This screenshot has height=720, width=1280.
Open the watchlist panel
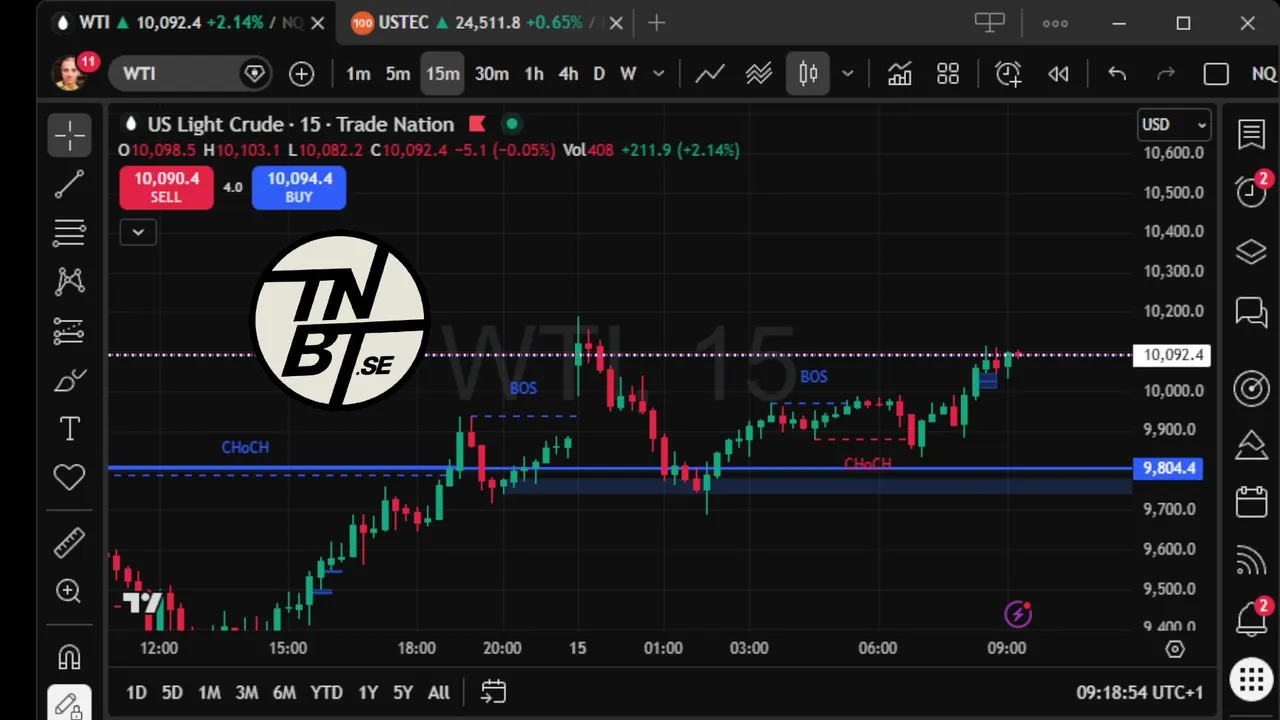[x=1251, y=134]
